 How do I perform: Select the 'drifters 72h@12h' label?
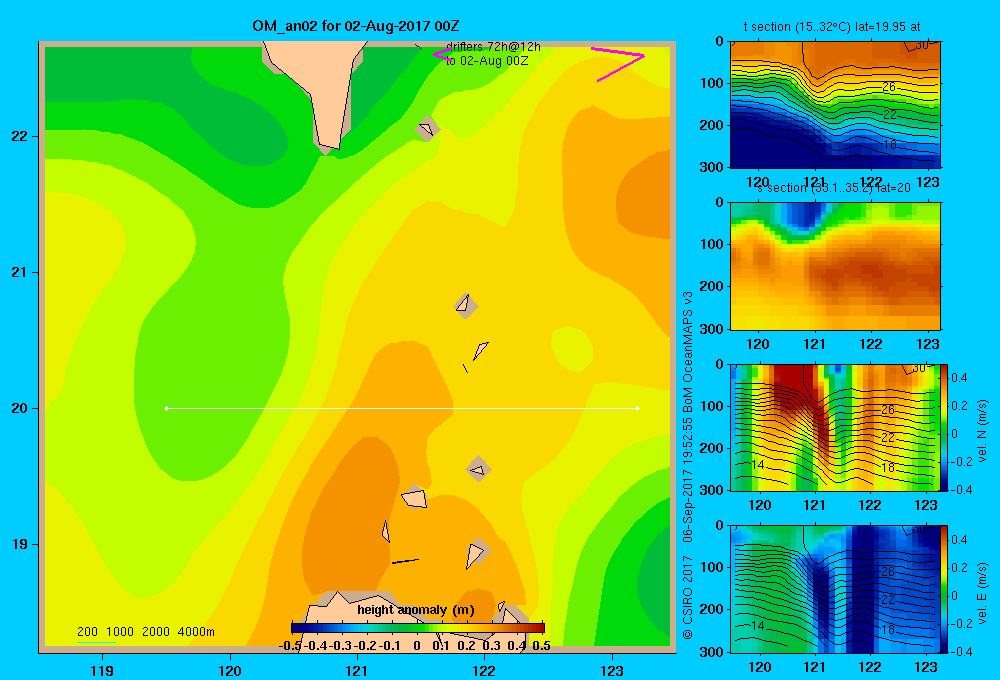(x=493, y=47)
